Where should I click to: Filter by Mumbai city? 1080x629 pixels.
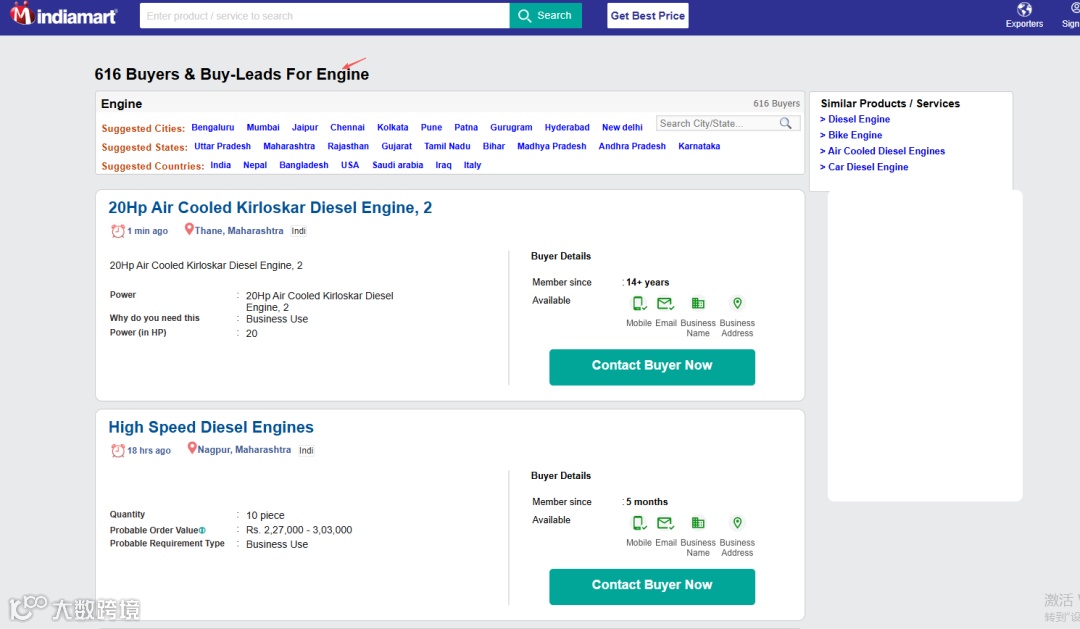(x=263, y=127)
